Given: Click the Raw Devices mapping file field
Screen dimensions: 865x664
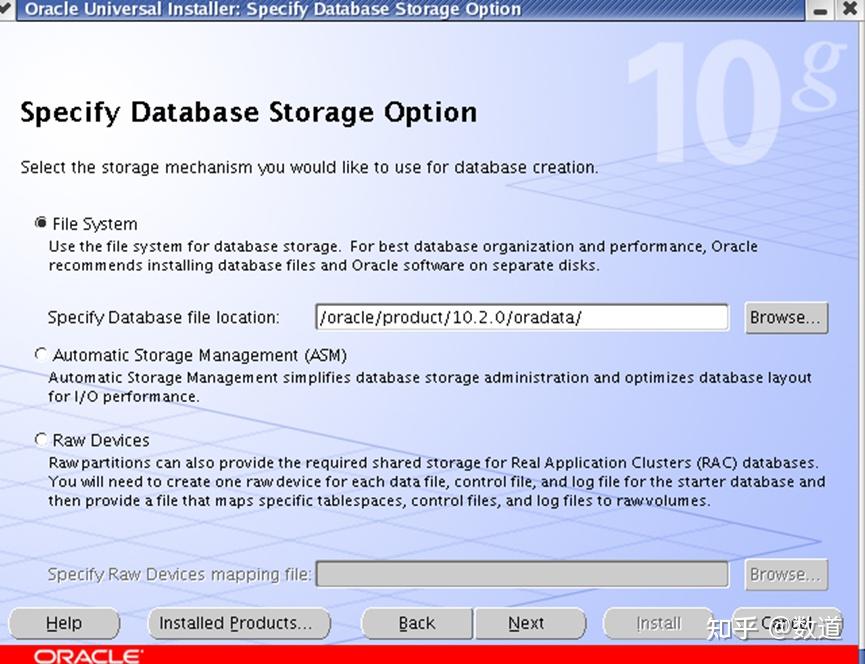Looking at the screenshot, I should tap(520, 574).
